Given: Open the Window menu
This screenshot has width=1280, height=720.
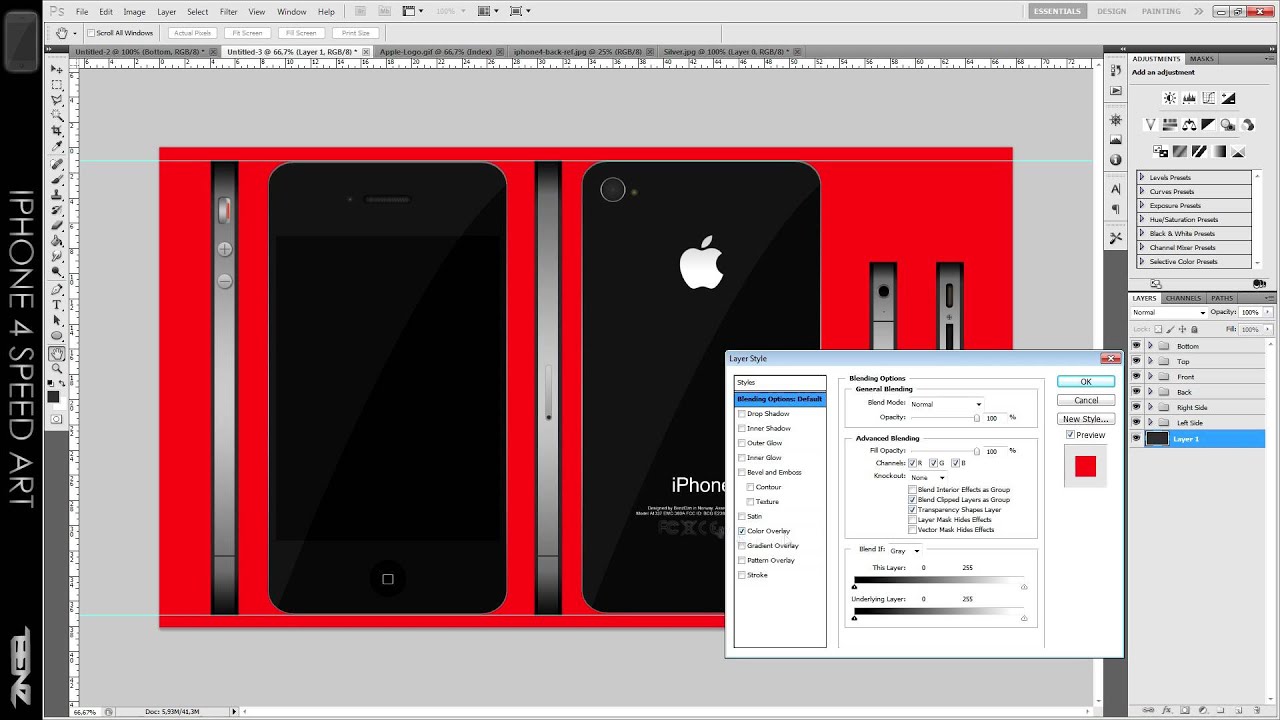Looking at the screenshot, I should click(291, 11).
